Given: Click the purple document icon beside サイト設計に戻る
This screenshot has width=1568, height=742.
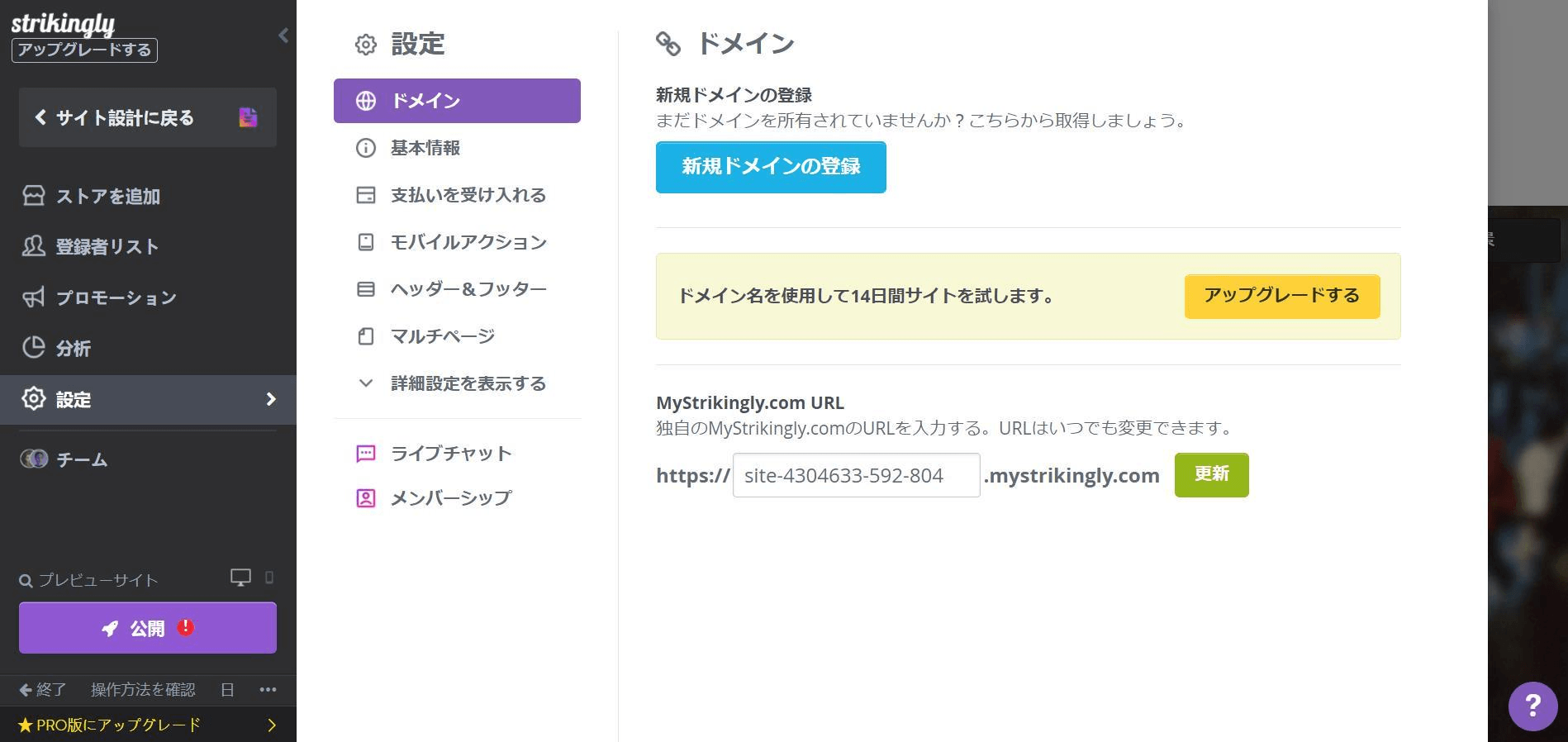Looking at the screenshot, I should point(248,117).
